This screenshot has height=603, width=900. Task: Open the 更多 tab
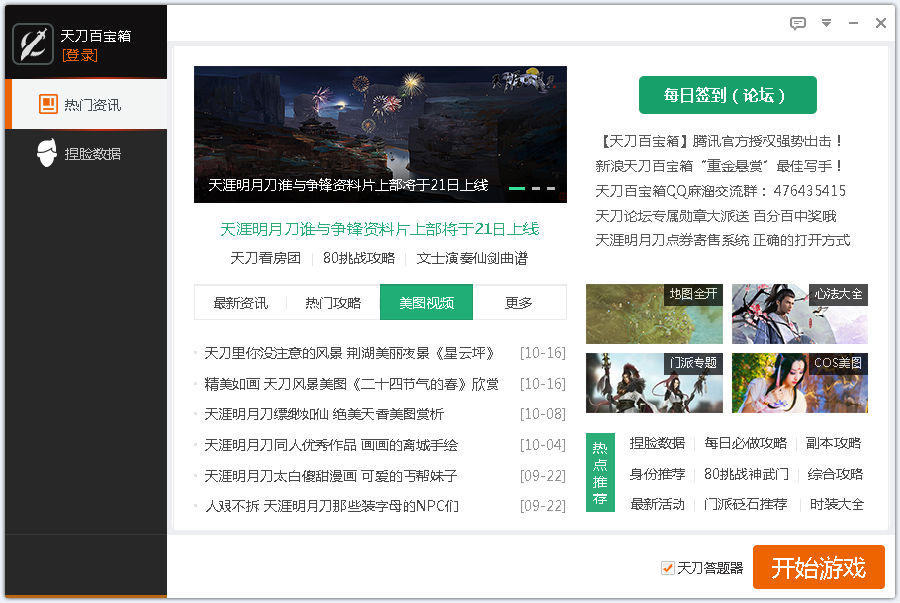[519, 303]
